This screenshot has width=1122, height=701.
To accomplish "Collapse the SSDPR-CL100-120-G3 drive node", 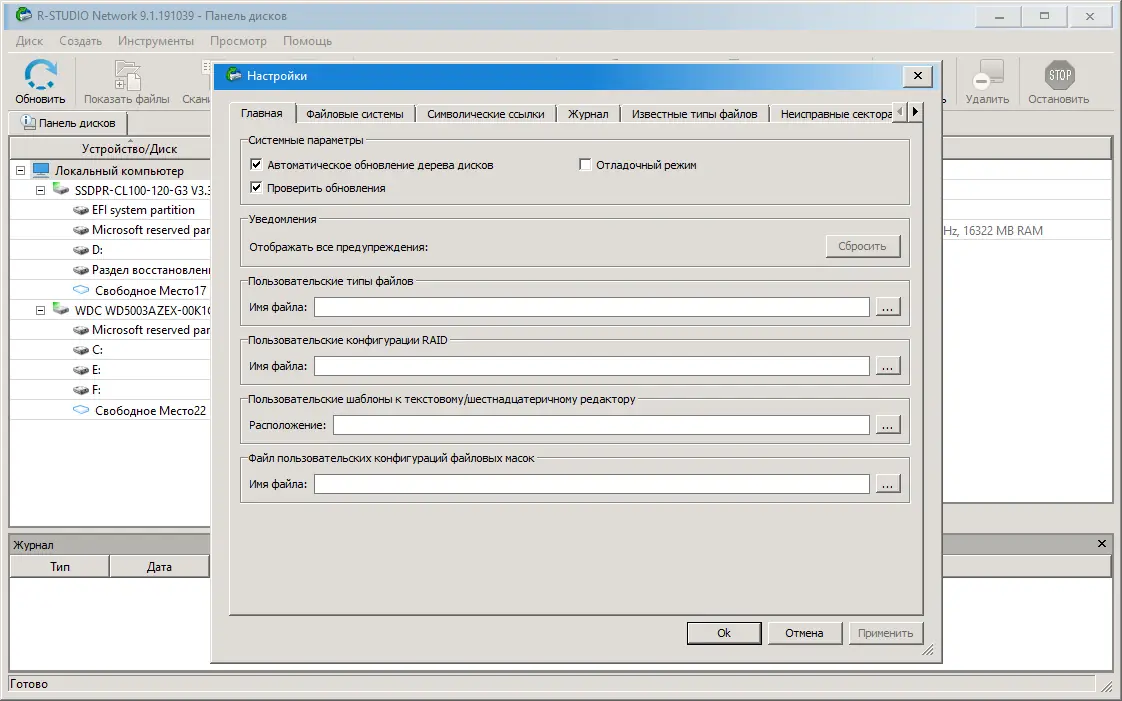I will pyautogui.click(x=40, y=190).
